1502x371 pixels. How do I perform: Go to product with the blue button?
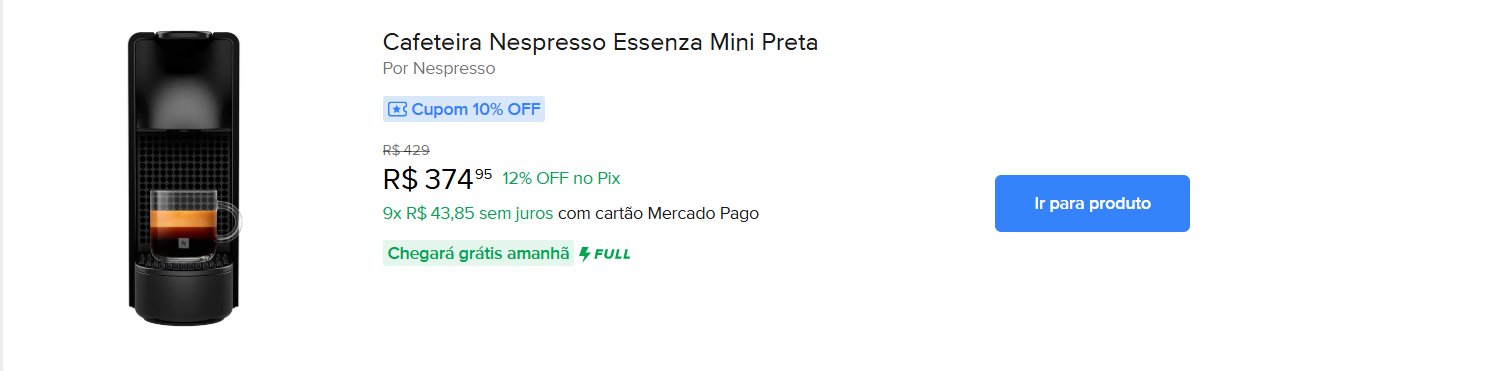point(1092,203)
